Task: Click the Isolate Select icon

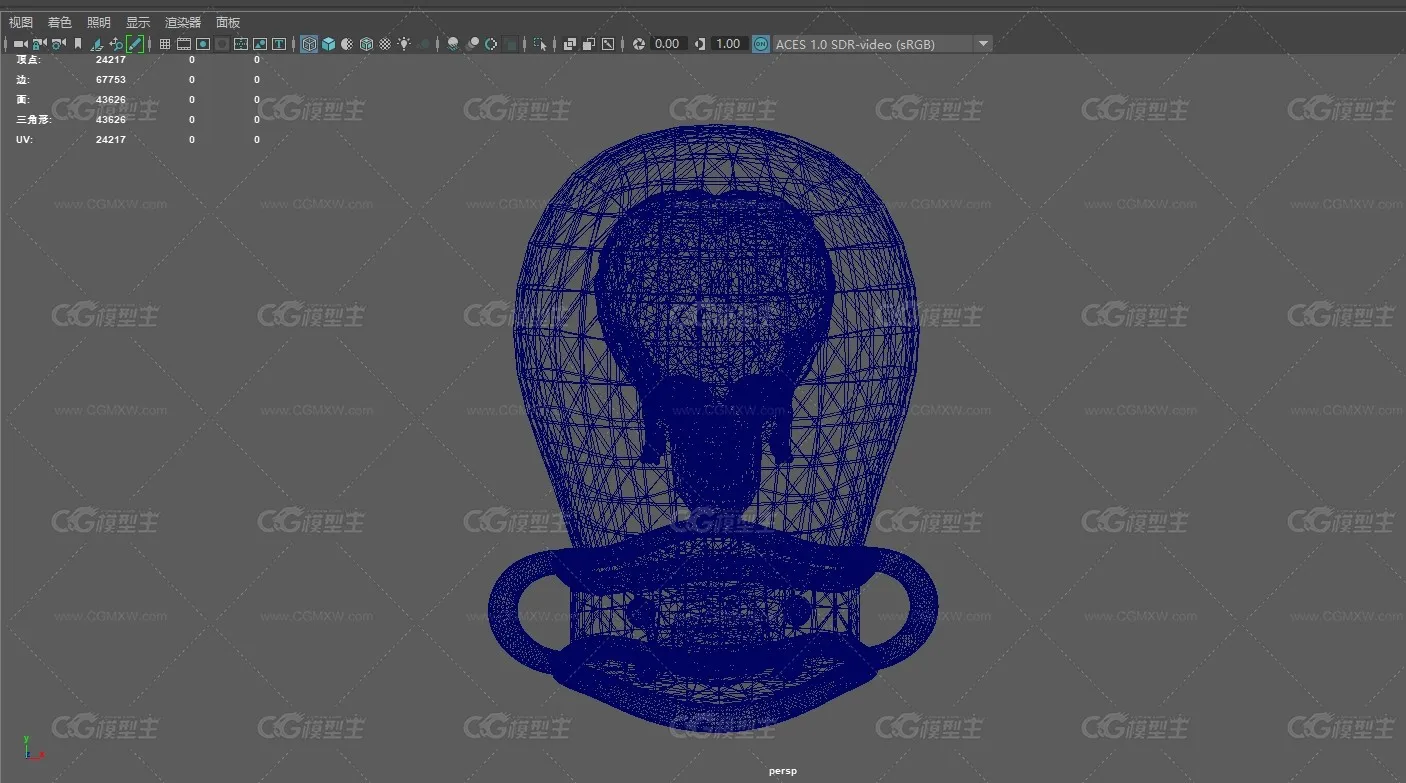Action: [x=540, y=44]
